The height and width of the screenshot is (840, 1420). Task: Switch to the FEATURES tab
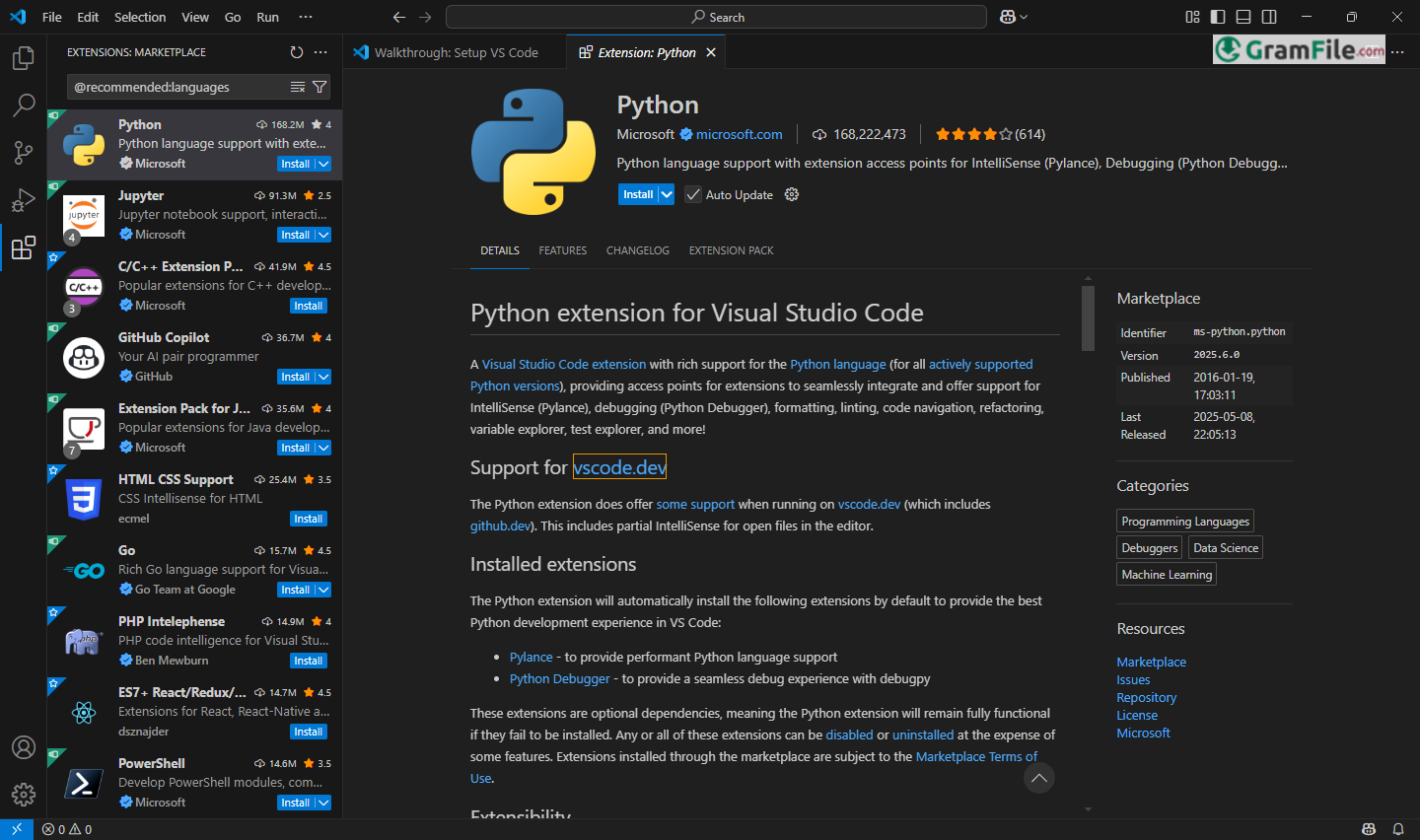(x=563, y=250)
